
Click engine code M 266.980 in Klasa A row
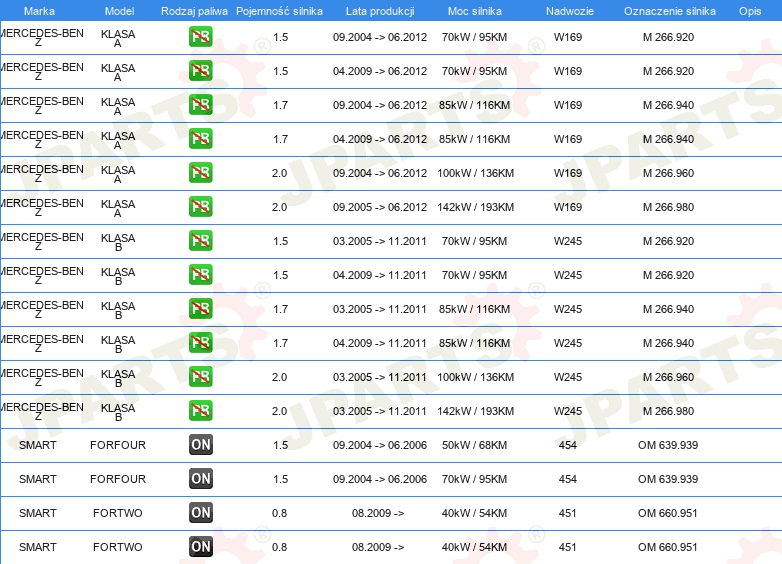coord(668,207)
